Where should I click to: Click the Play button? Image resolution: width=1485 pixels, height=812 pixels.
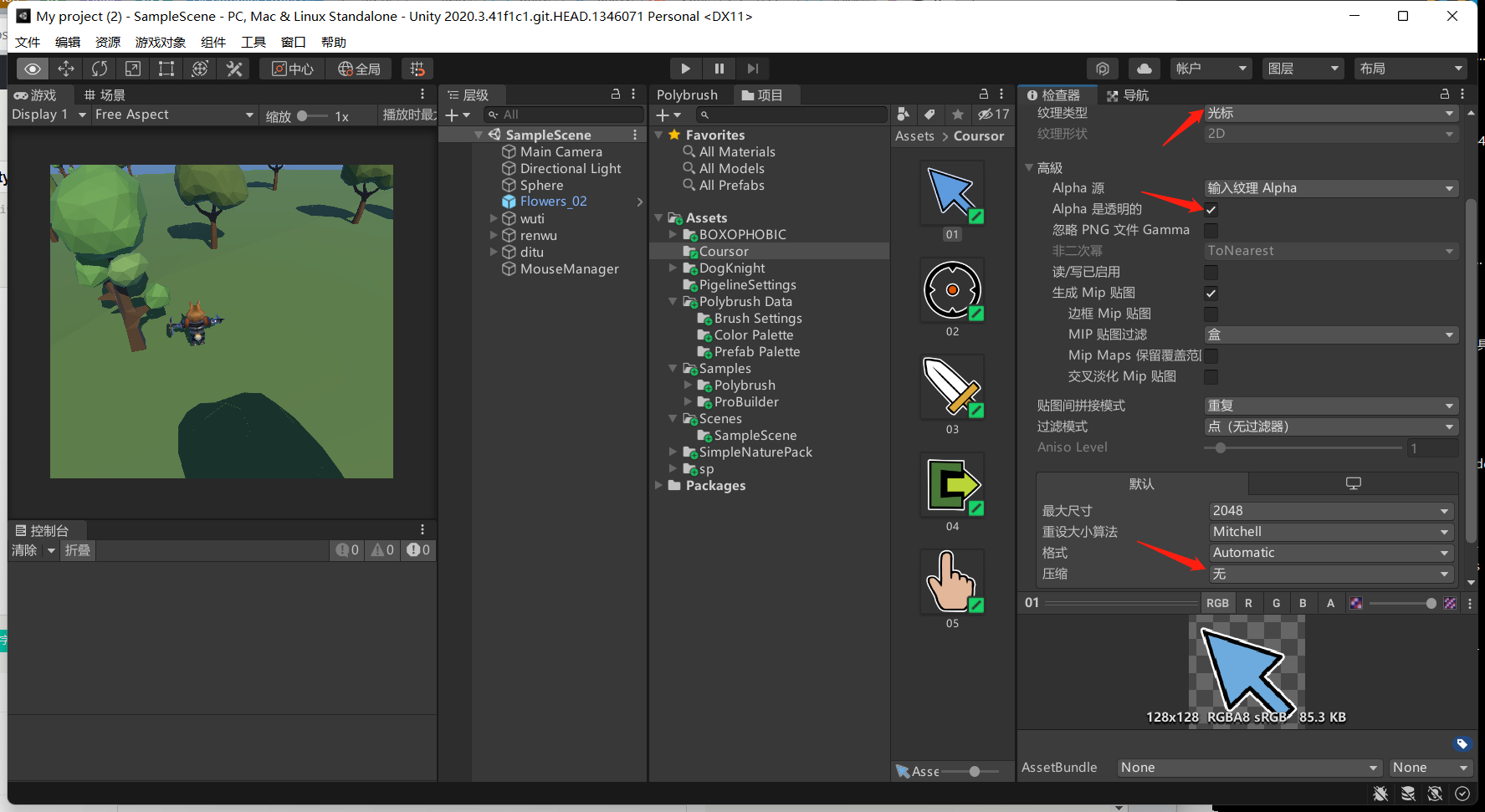pos(685,69)
